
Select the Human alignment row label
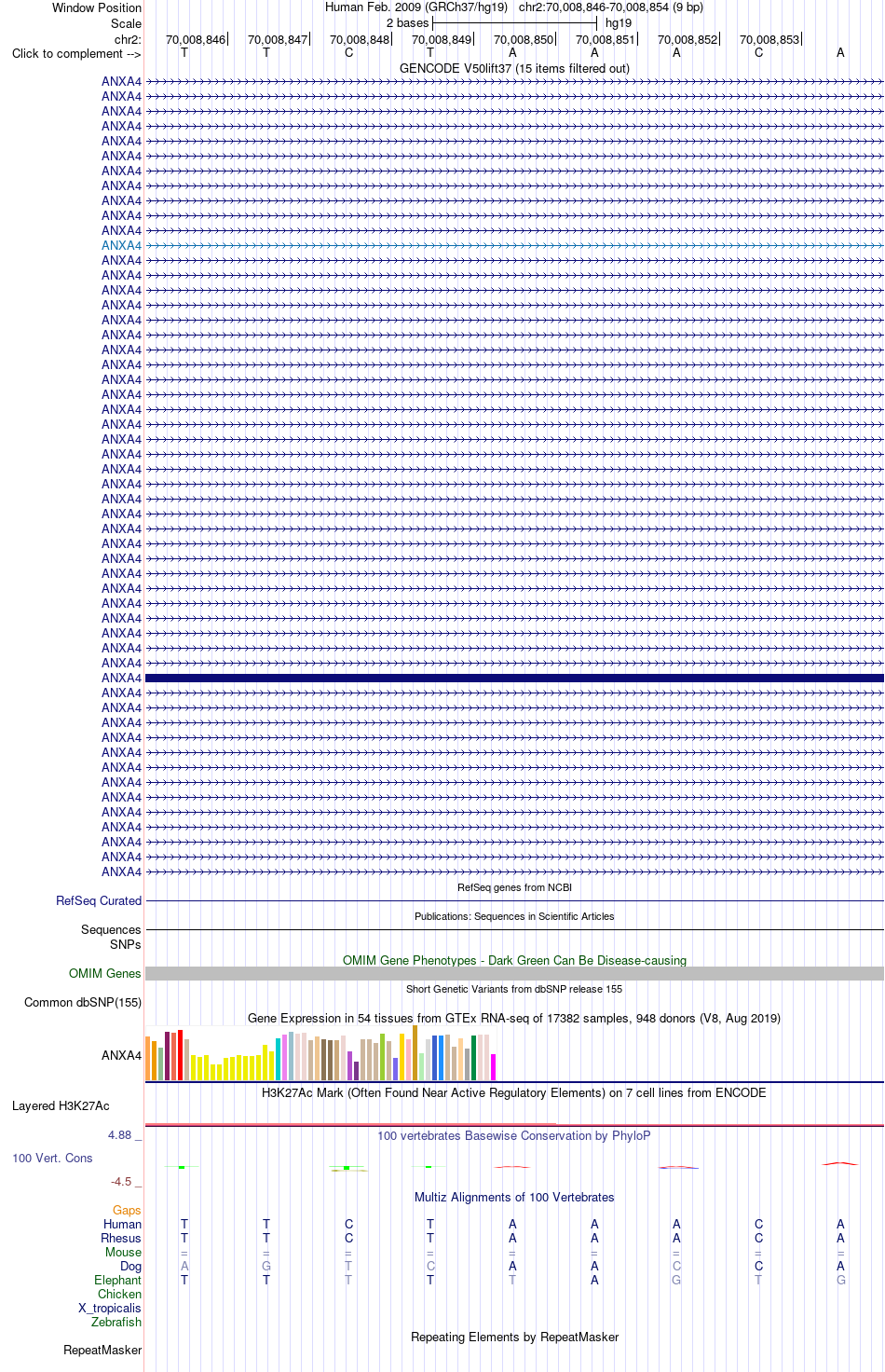click(122, 1224)
